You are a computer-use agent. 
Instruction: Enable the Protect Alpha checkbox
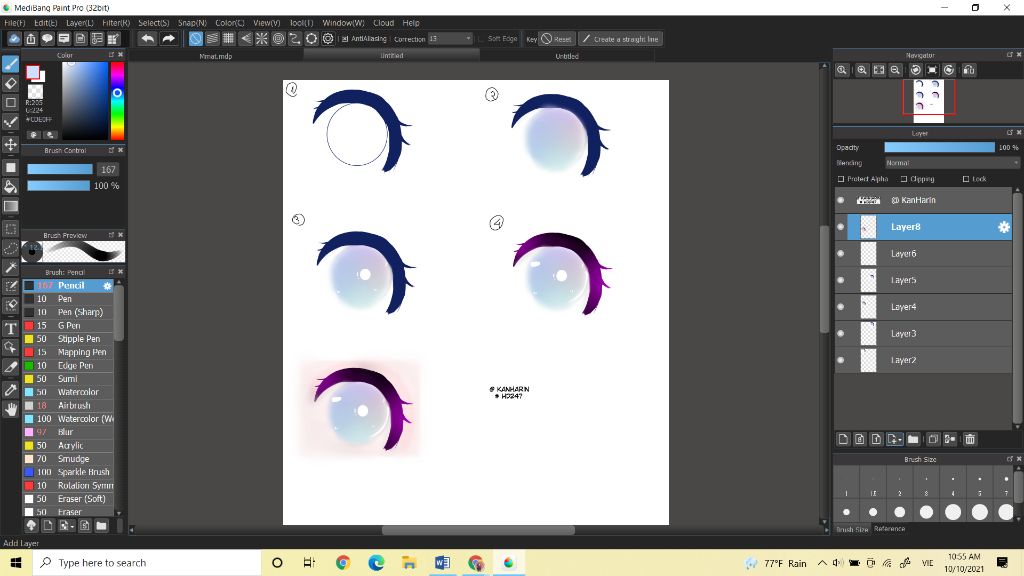[x=842, y=179]
